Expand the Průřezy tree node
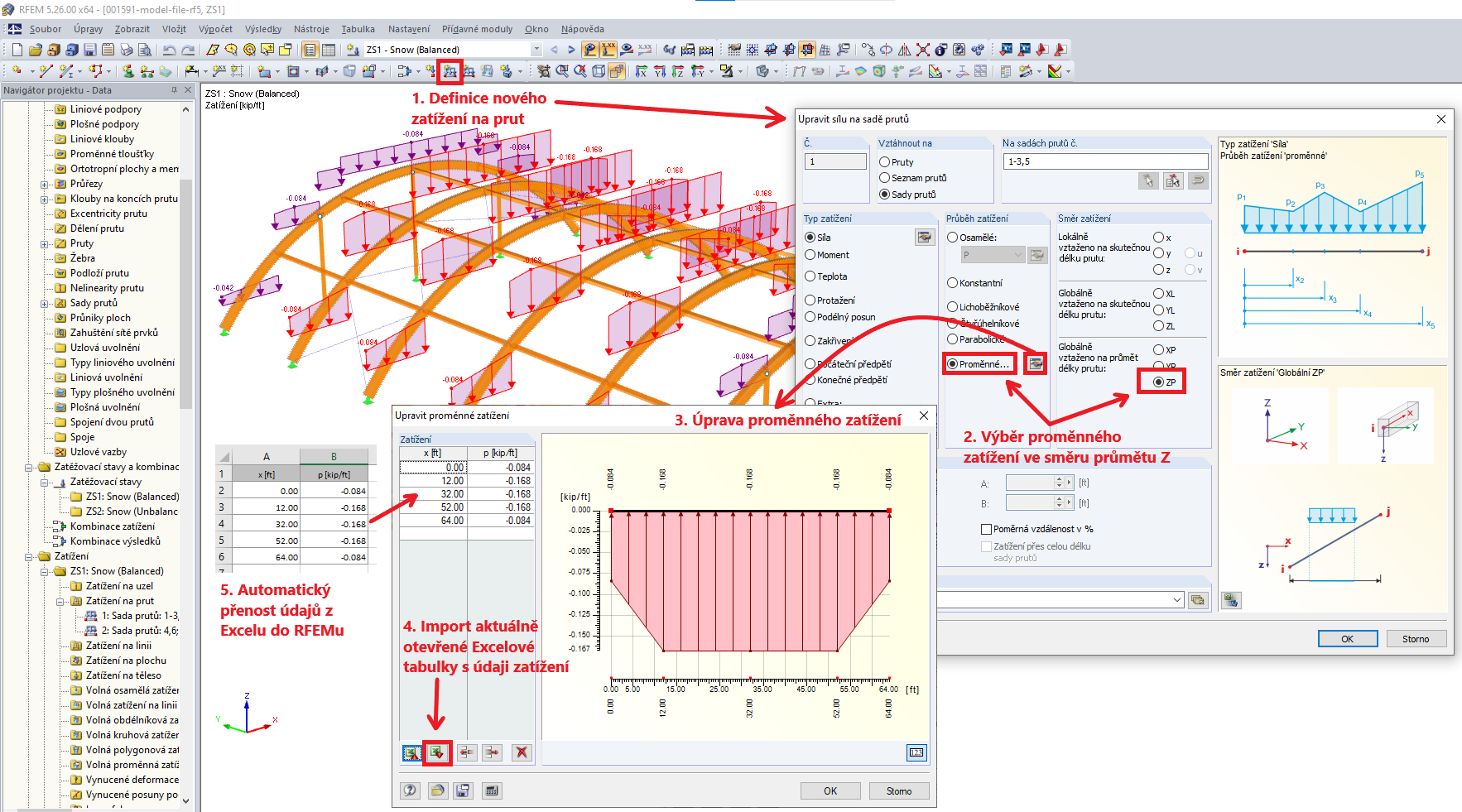The height and width of the screenshot is (812, 1462). point(45,184)
